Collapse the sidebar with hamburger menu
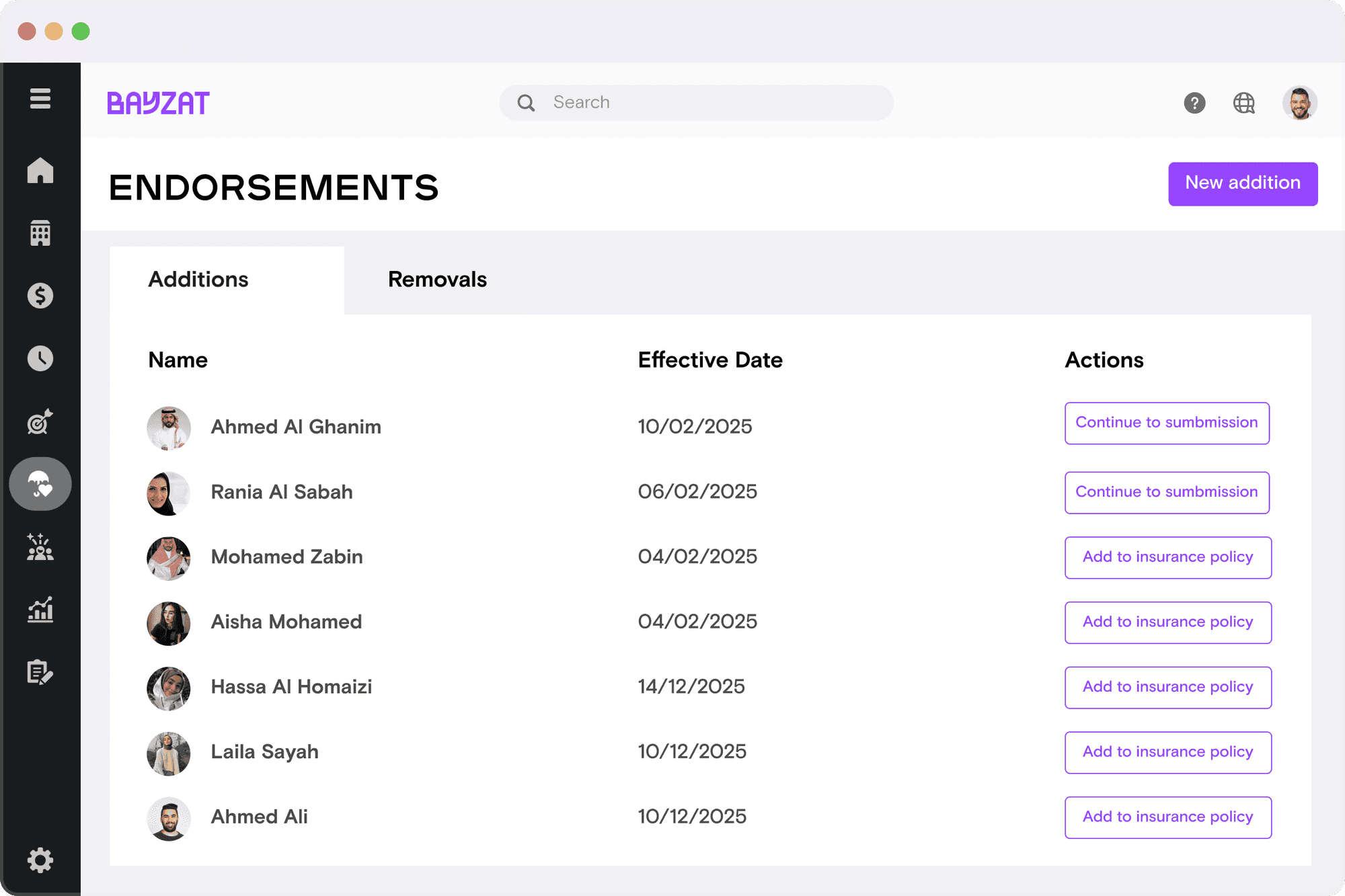Viewport: 1345px width, 896px height. tap(40, 98)
